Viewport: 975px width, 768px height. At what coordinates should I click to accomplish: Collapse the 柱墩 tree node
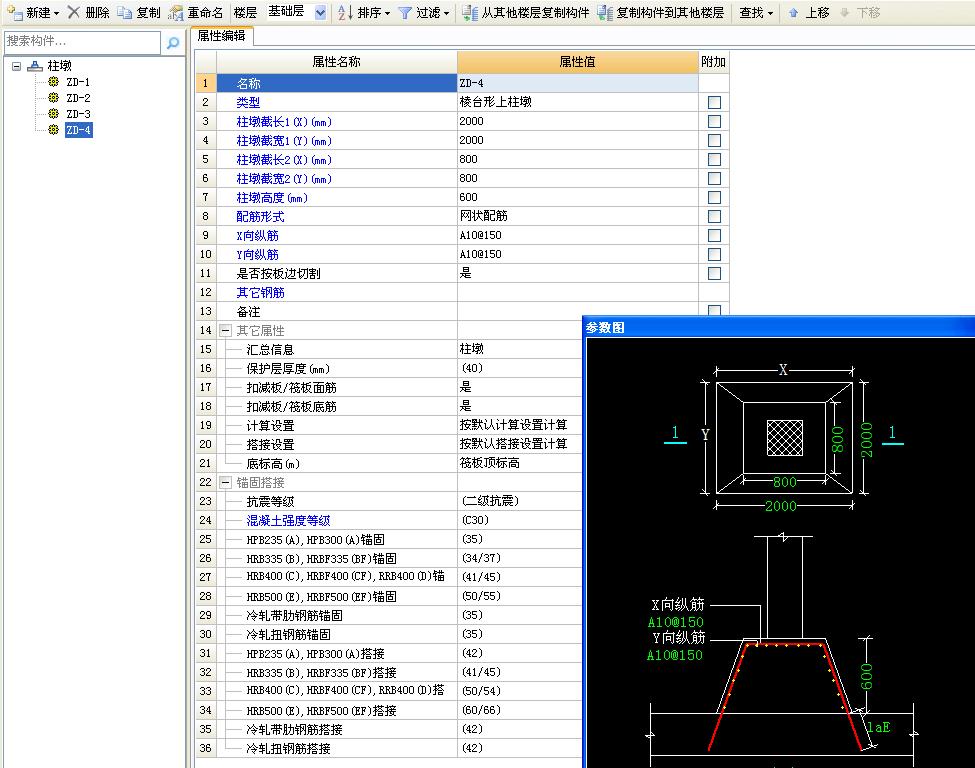coord(17,66)
